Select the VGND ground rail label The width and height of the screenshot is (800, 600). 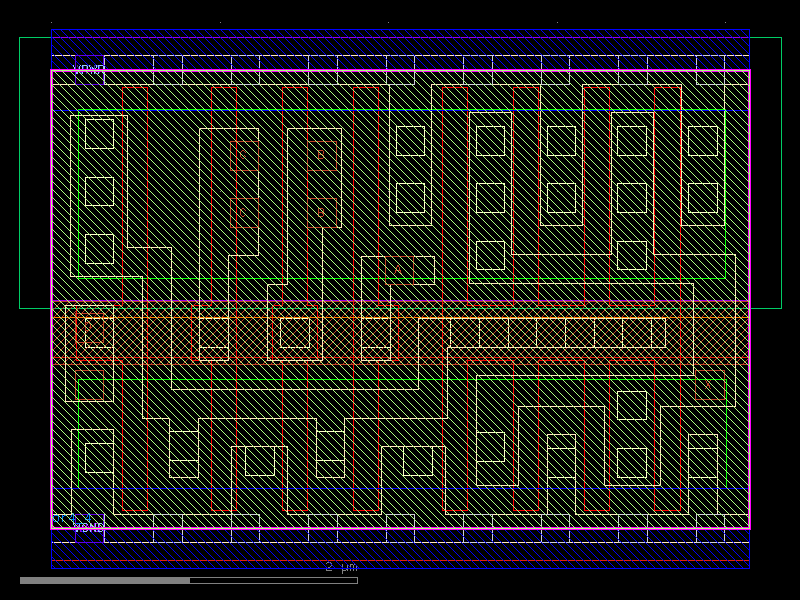tap(88, 527)
